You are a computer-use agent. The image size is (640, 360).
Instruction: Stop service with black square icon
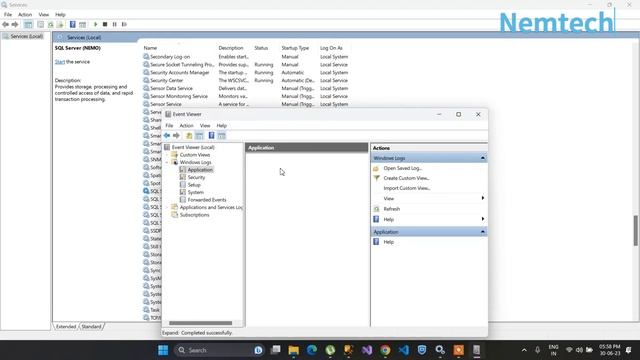coord(105,24)
